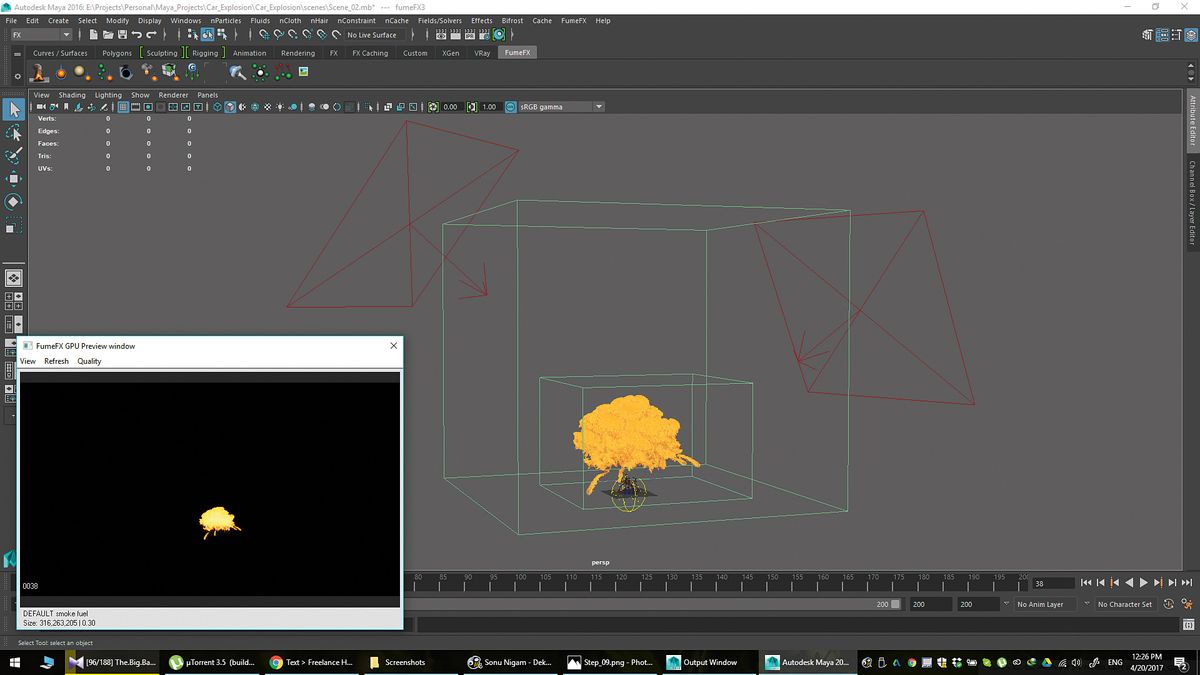The width and height of the screenshot is (1200, 675).
Task: Open the animation preferences icon at bottom right
Action: click(x=1186, y=602)
